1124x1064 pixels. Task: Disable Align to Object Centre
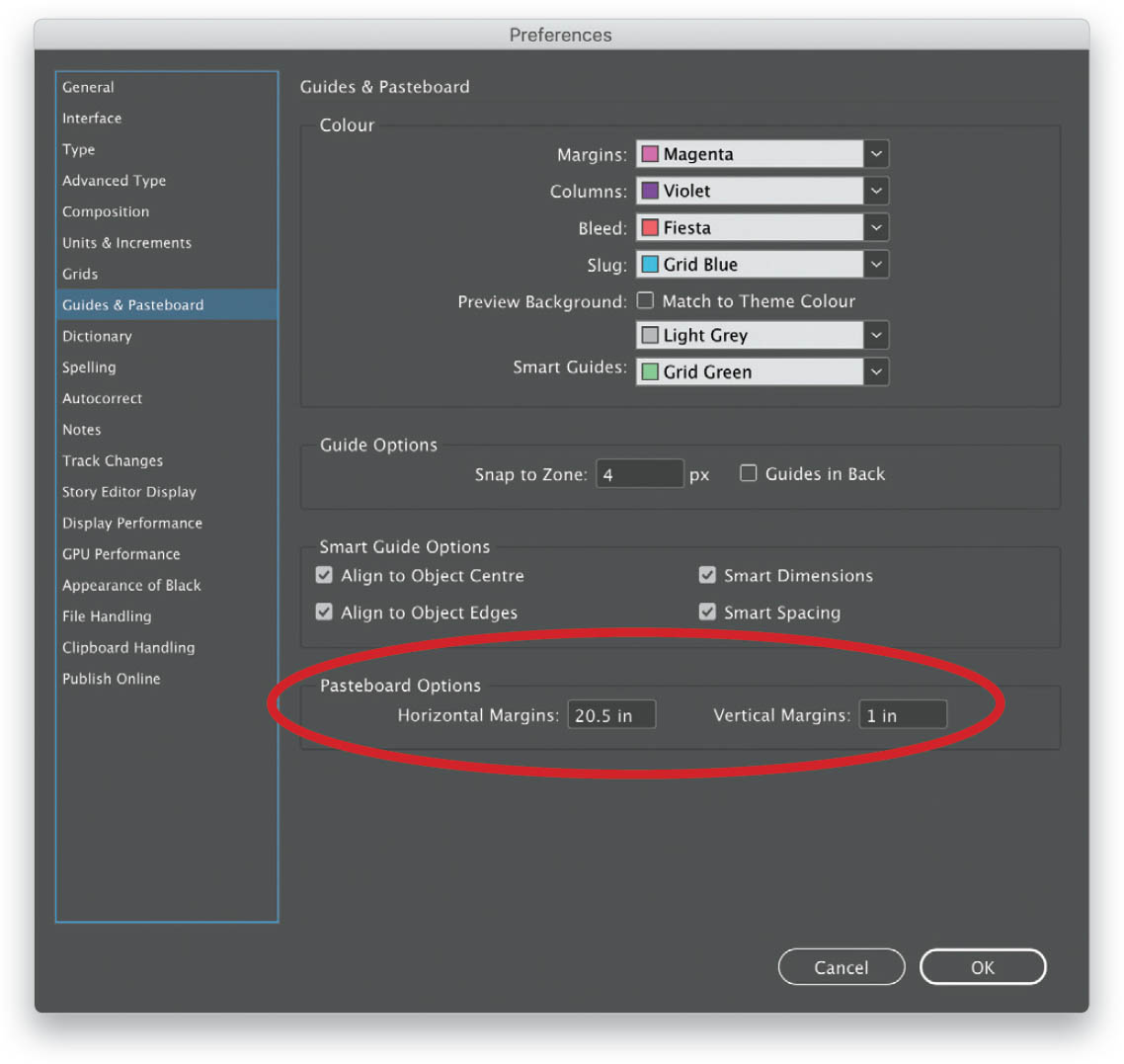point(324,575)
